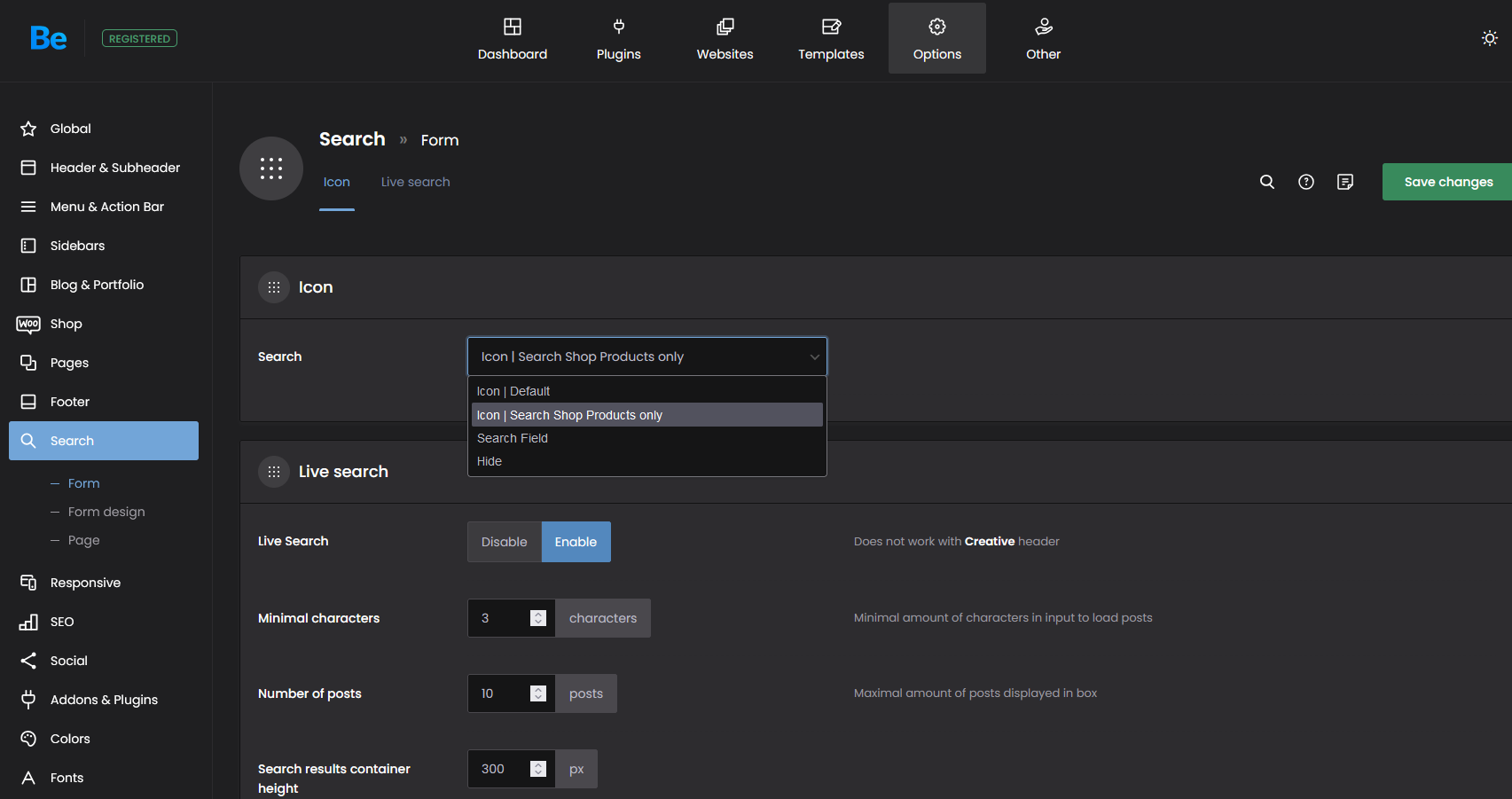
Task: Choose 'Search Field' option
Action: click(647, 438)
